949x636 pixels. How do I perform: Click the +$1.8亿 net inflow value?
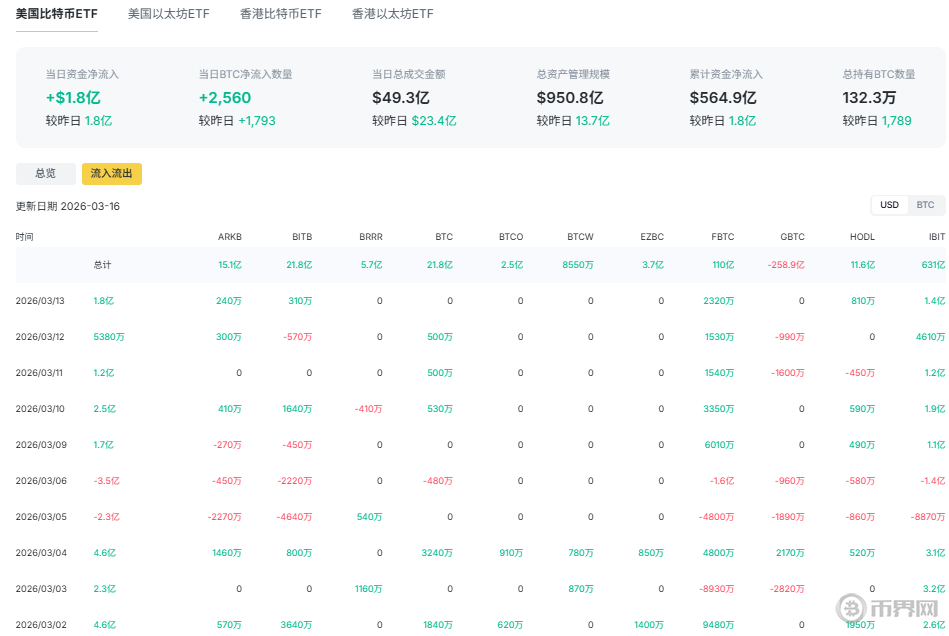(x=73, y=97)
